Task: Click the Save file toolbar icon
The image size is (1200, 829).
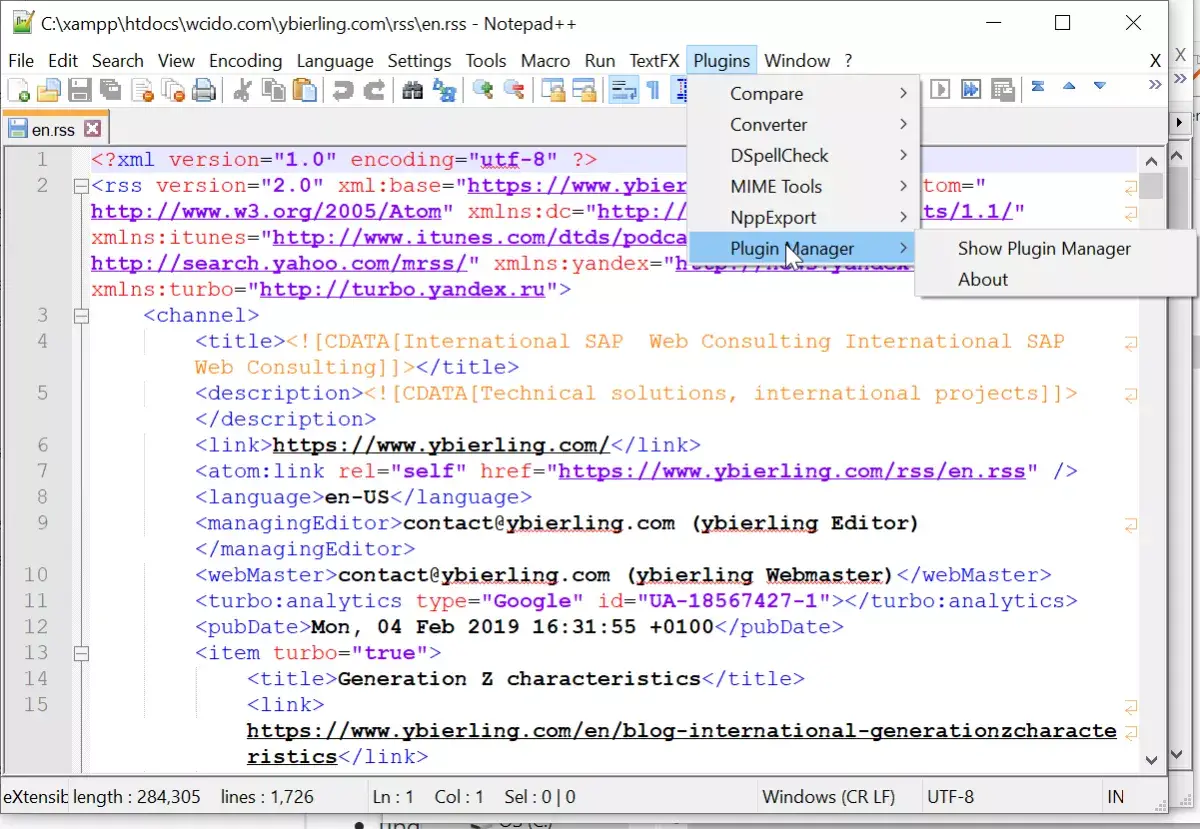Action: (x=80, y=91)
